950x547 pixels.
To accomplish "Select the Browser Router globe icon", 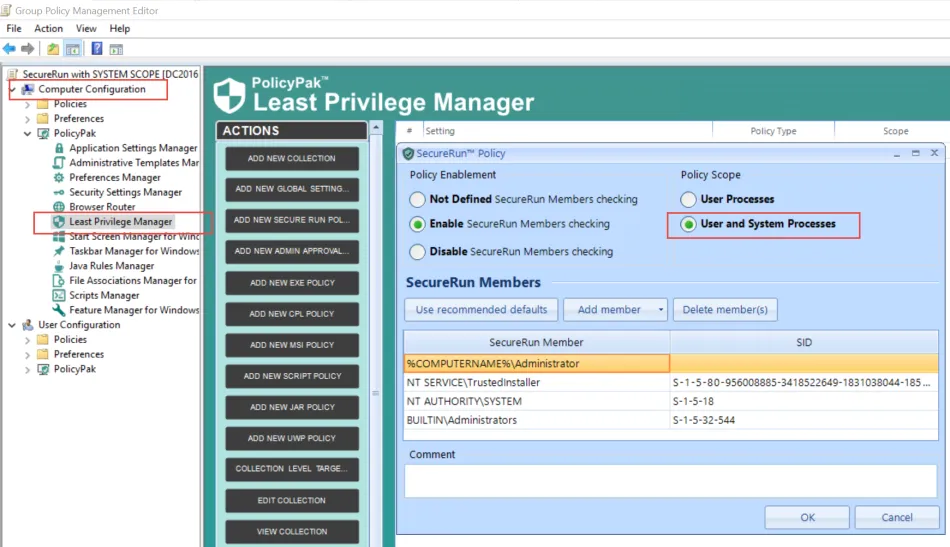I will (59, 207).
